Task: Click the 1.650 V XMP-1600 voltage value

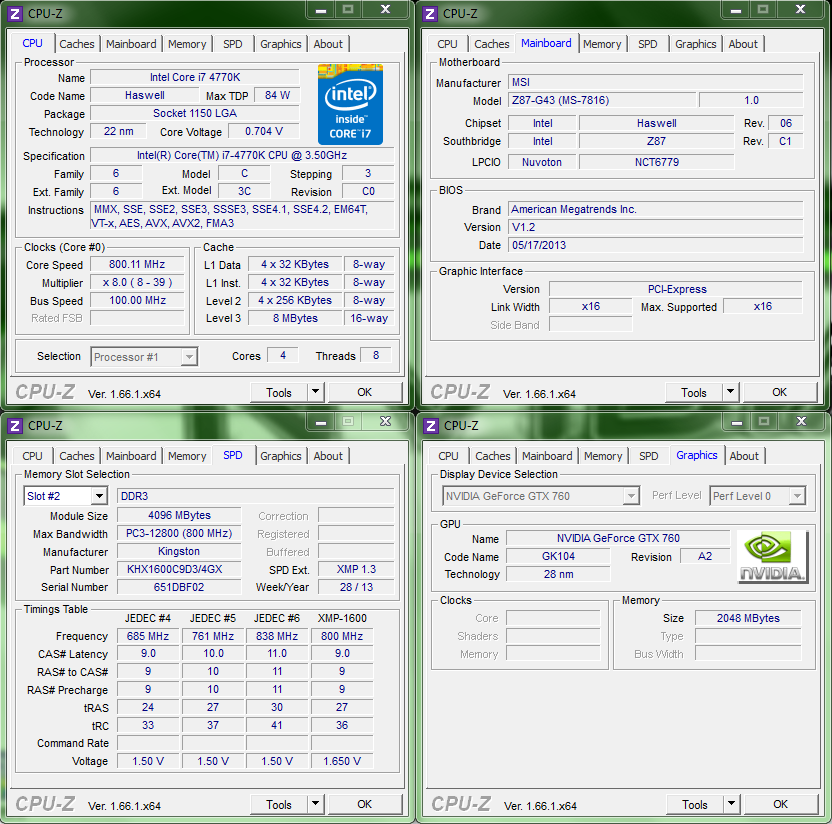Action: click(342, 761)
